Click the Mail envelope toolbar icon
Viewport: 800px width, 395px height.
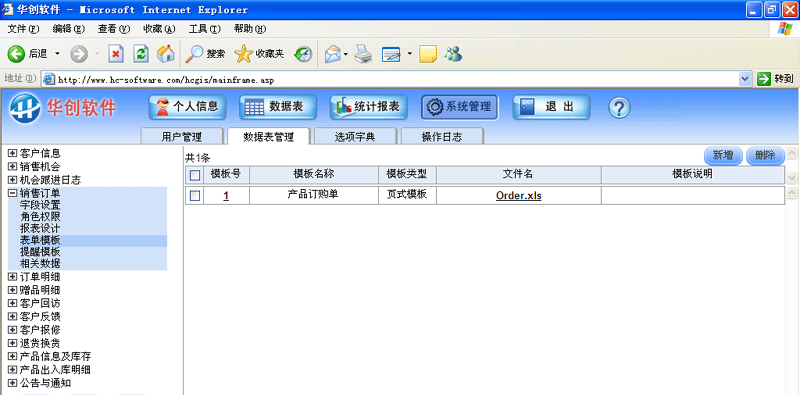[x=333, y=54]
